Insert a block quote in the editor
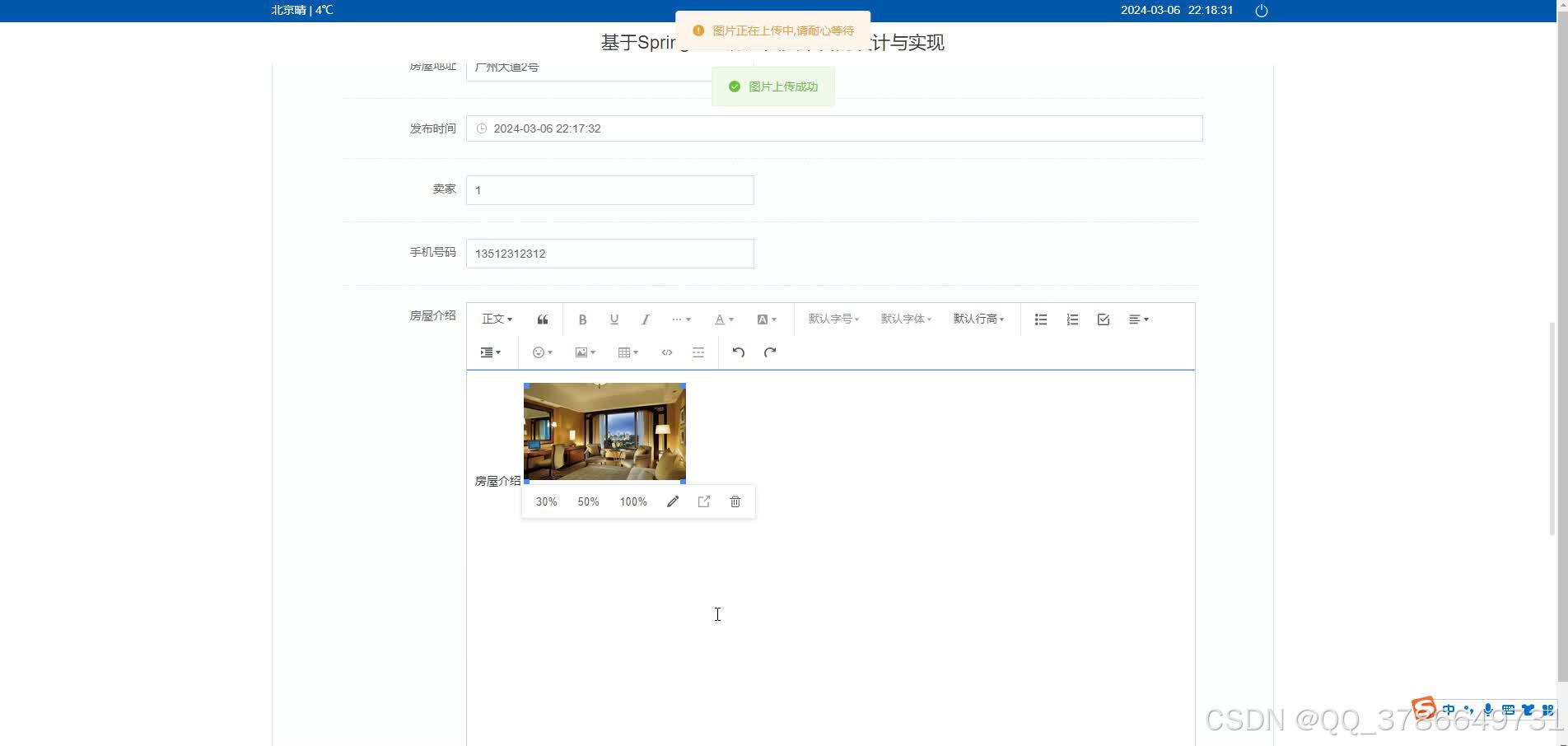This screenshot has width=1568, height=746. [542, 319]
